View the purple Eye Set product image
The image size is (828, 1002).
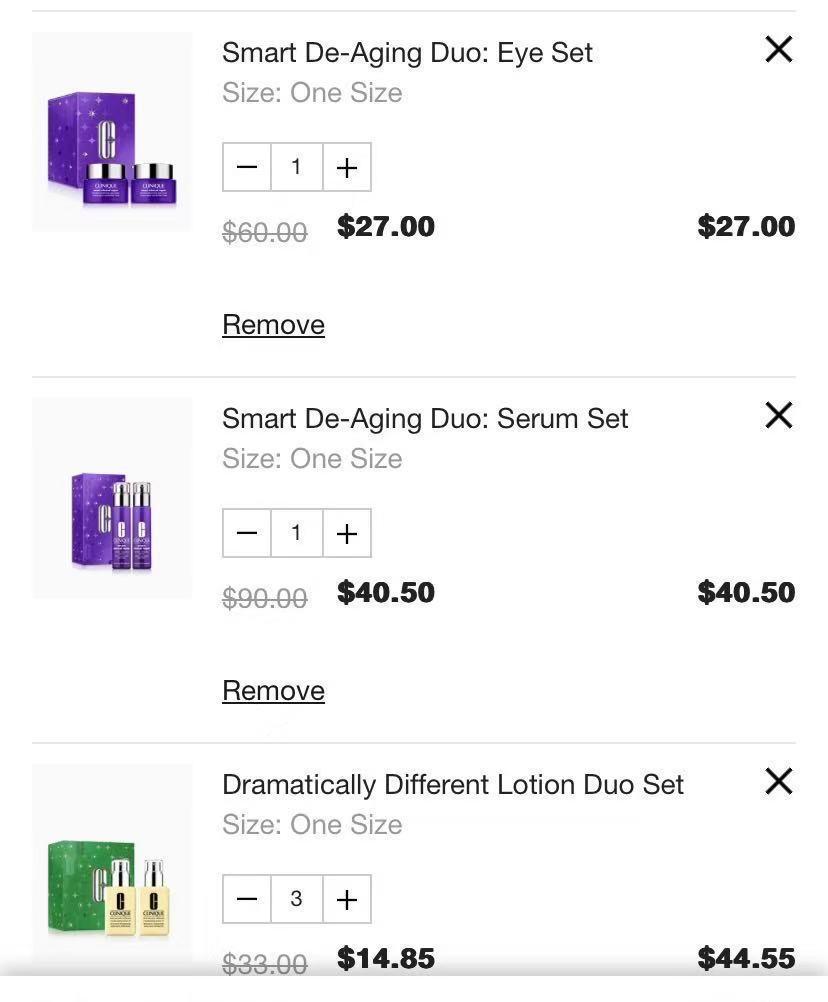pos(112,132)
